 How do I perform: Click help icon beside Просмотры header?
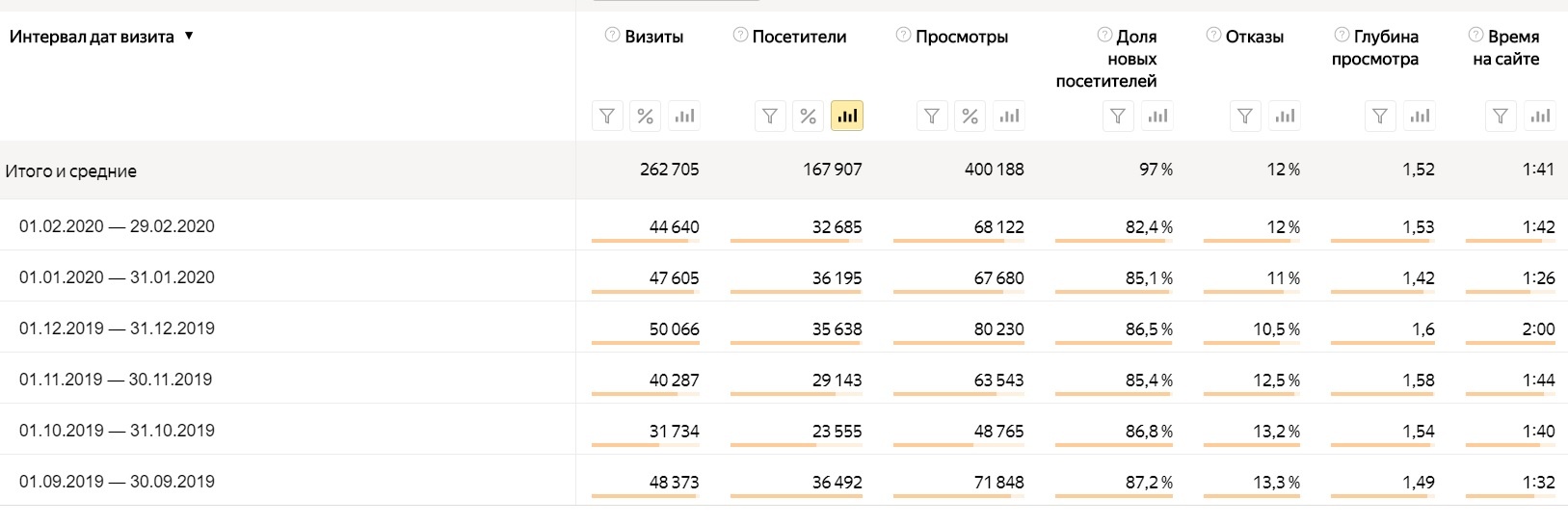click(x=903, y=36)
